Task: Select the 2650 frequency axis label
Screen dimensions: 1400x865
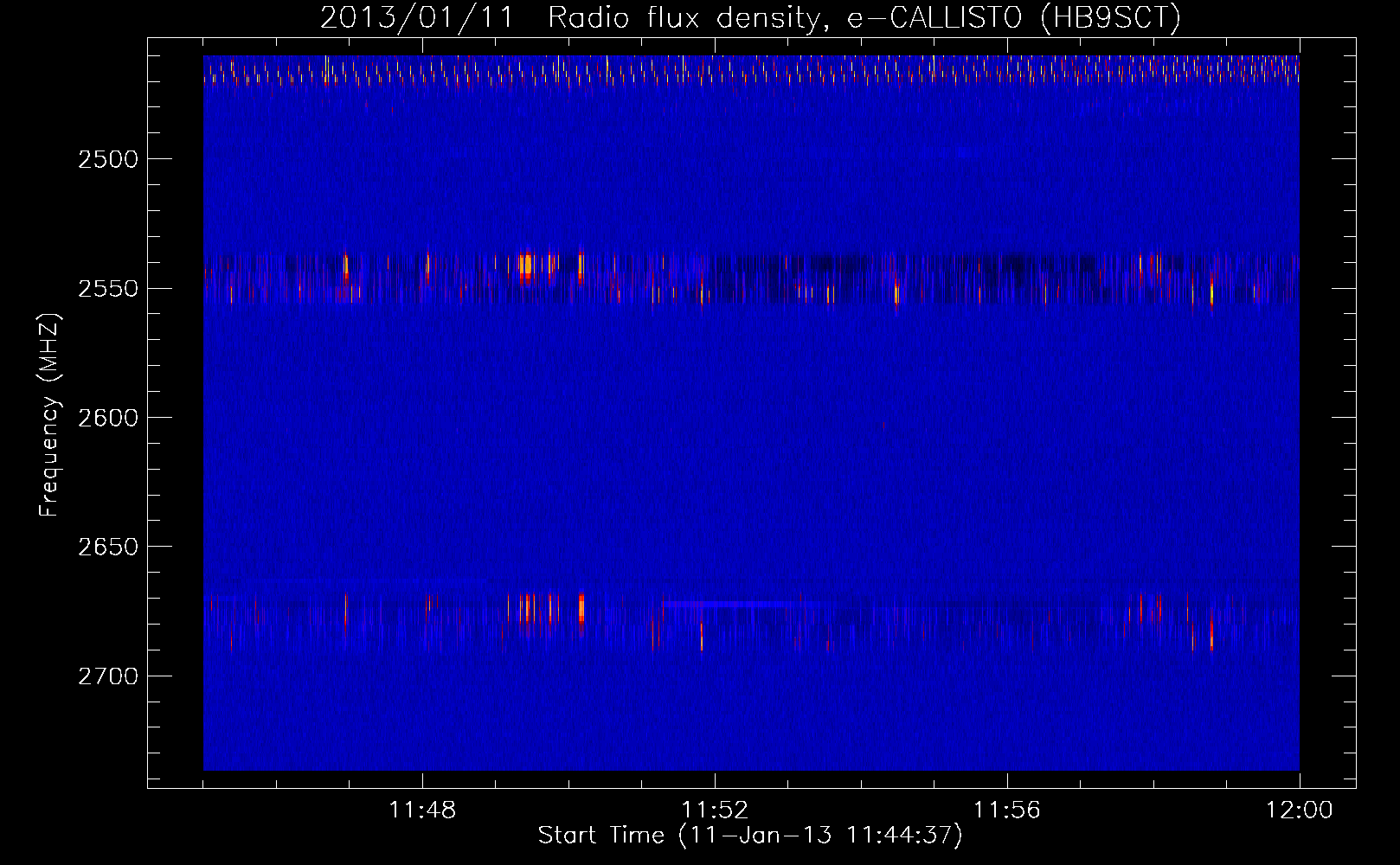Action: (x=107, y=547)
